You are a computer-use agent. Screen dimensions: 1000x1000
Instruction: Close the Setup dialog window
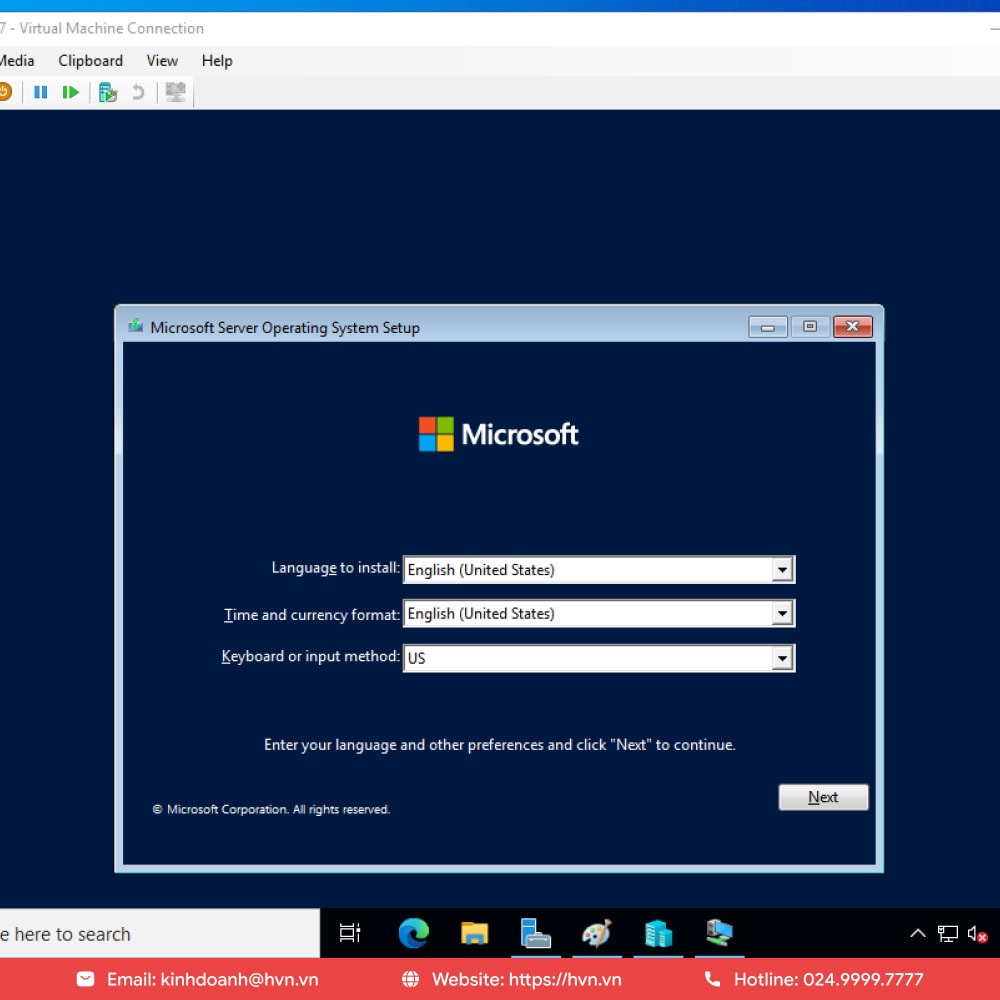pos(853,327)
